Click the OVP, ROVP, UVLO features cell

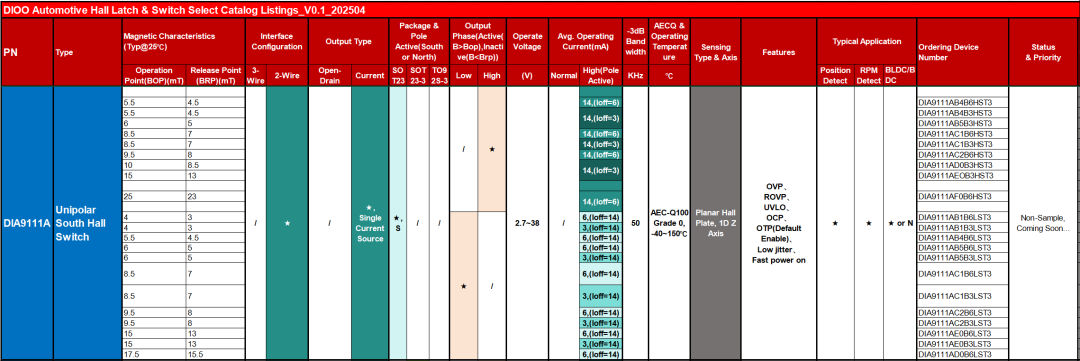778,223
